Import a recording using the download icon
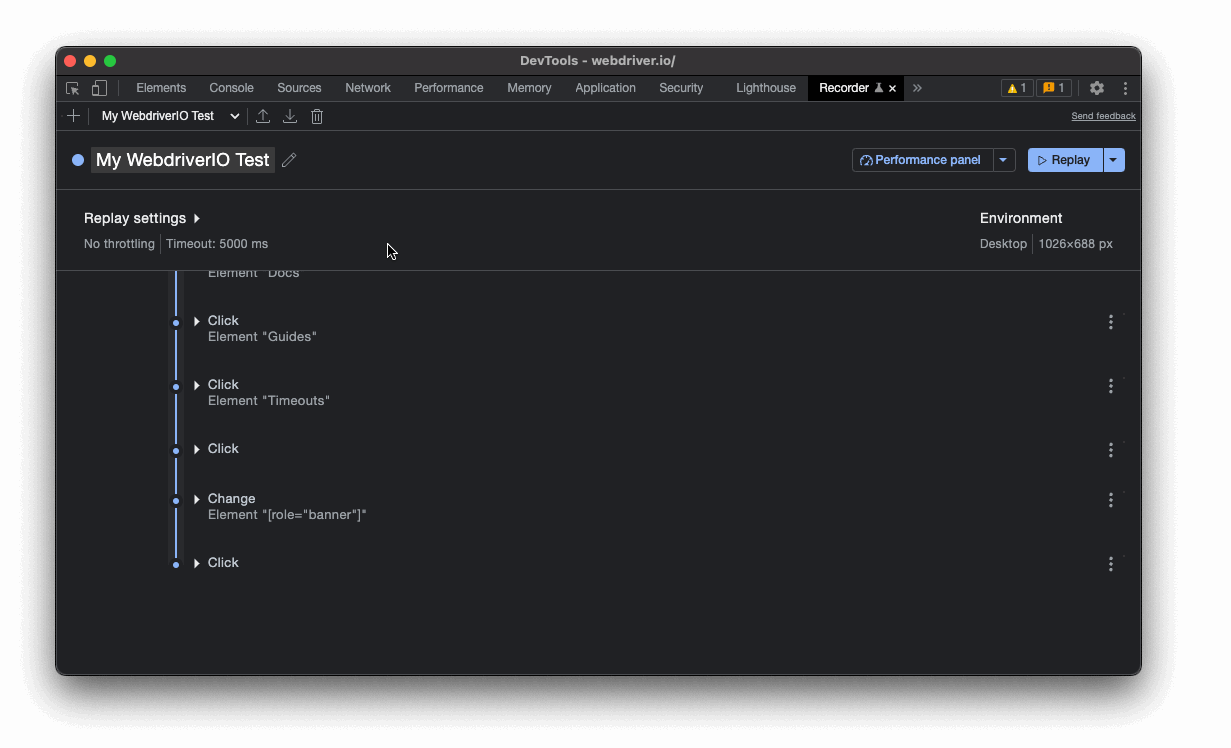The height and width of the screenshot is (748, 1231). pos(290,116)
